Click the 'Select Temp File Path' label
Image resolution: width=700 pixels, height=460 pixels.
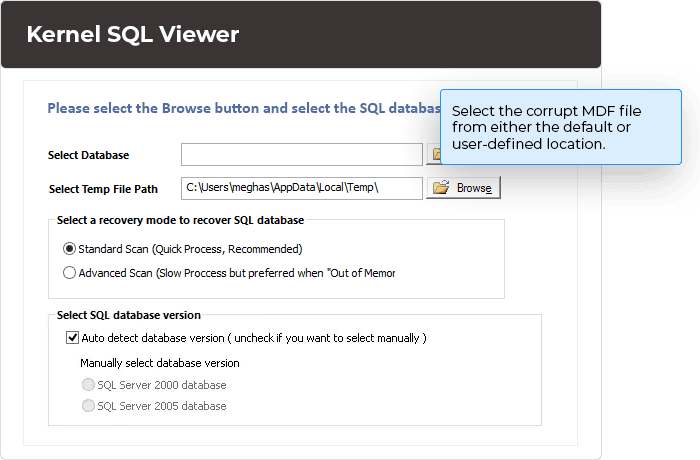103,189
